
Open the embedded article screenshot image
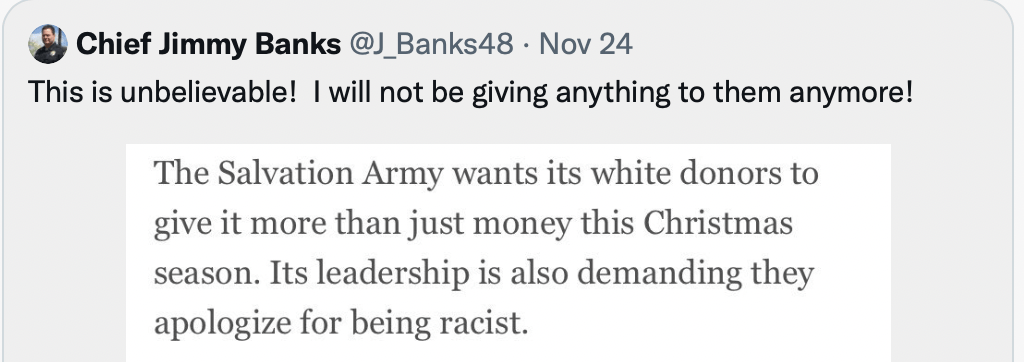(x=508, y=253)
